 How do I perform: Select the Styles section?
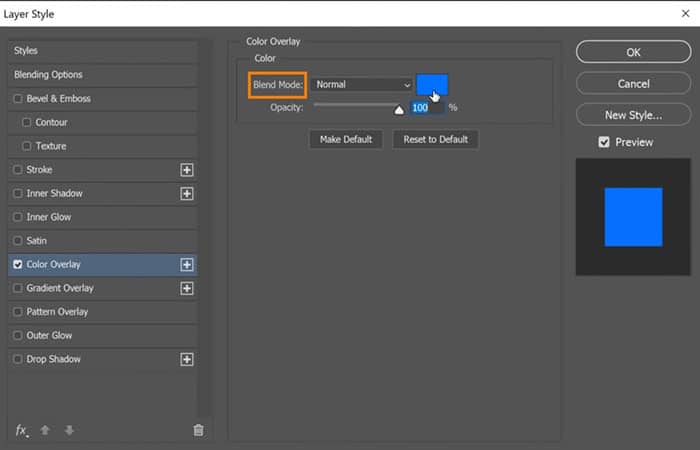(103, 51)
